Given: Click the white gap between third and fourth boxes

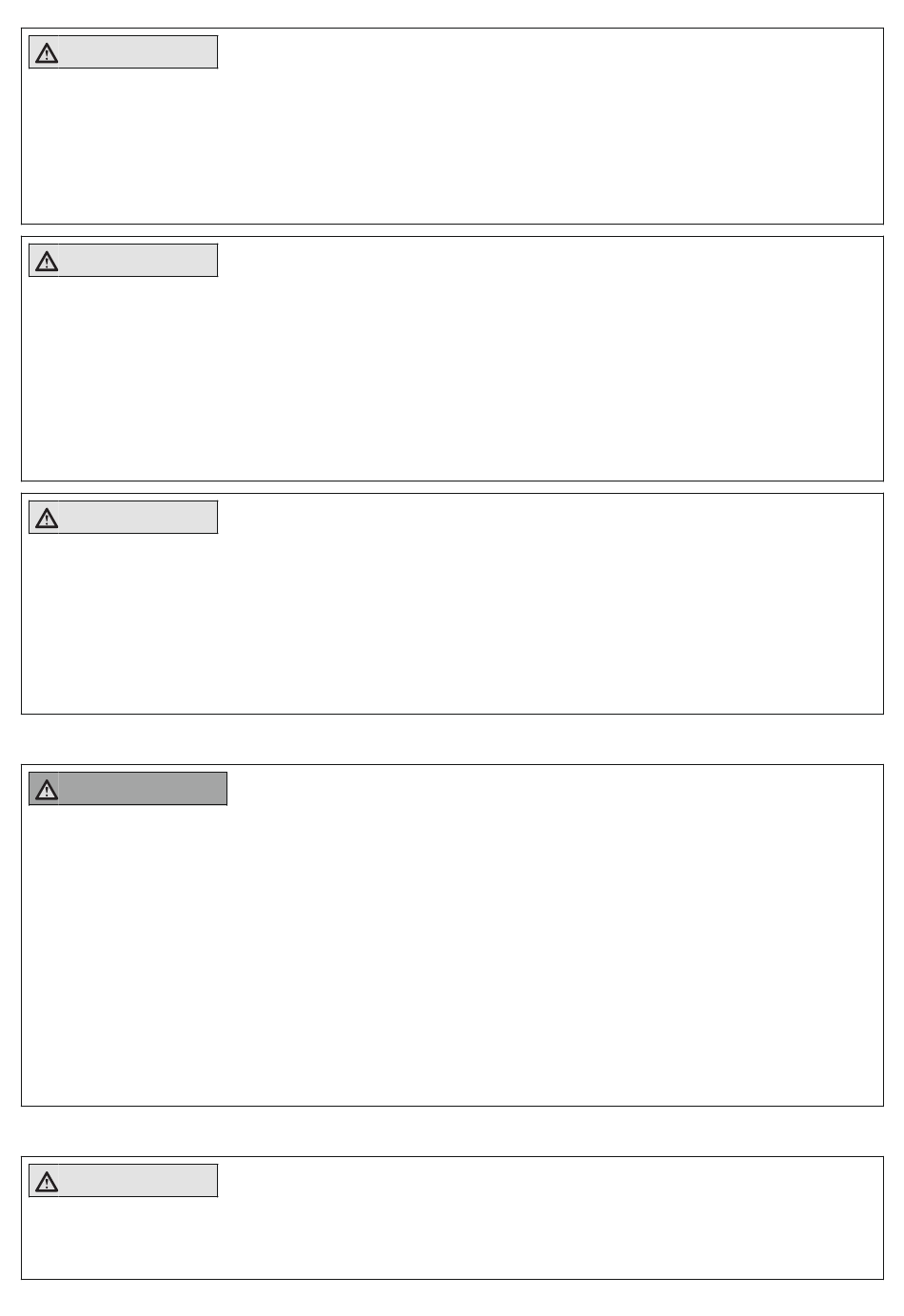Looking at the screenshot, I should click(x=452, y=739).
